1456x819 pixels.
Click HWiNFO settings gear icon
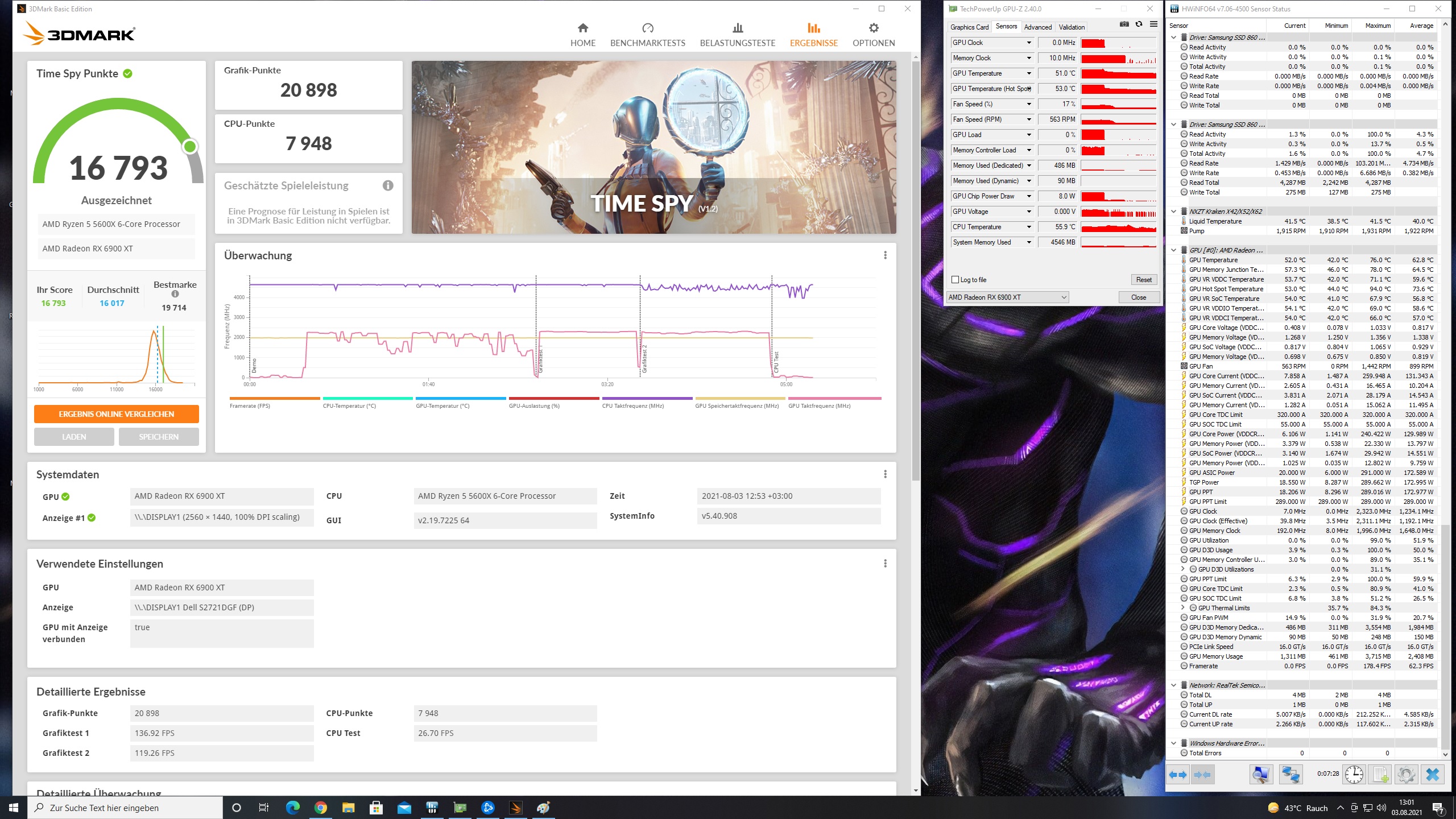click(1406, 774)
